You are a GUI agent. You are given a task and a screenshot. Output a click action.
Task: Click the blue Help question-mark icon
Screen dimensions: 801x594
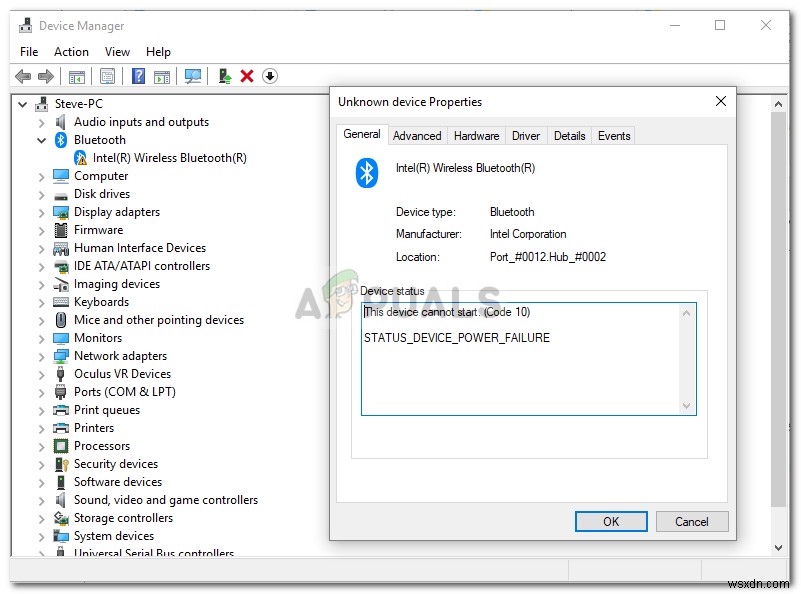[138, 76]
